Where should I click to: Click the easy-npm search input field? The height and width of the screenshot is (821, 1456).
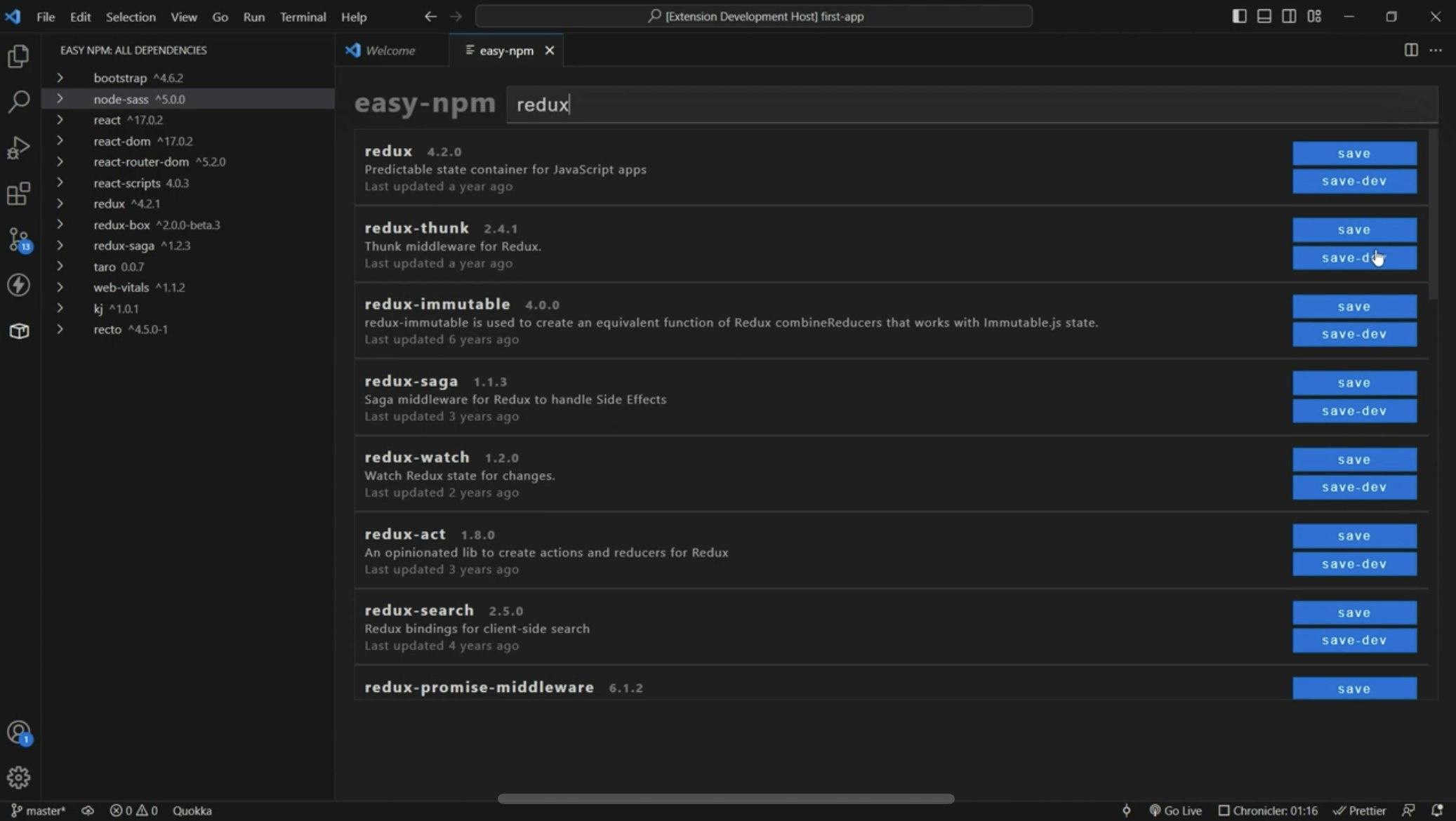pos(972,105)
